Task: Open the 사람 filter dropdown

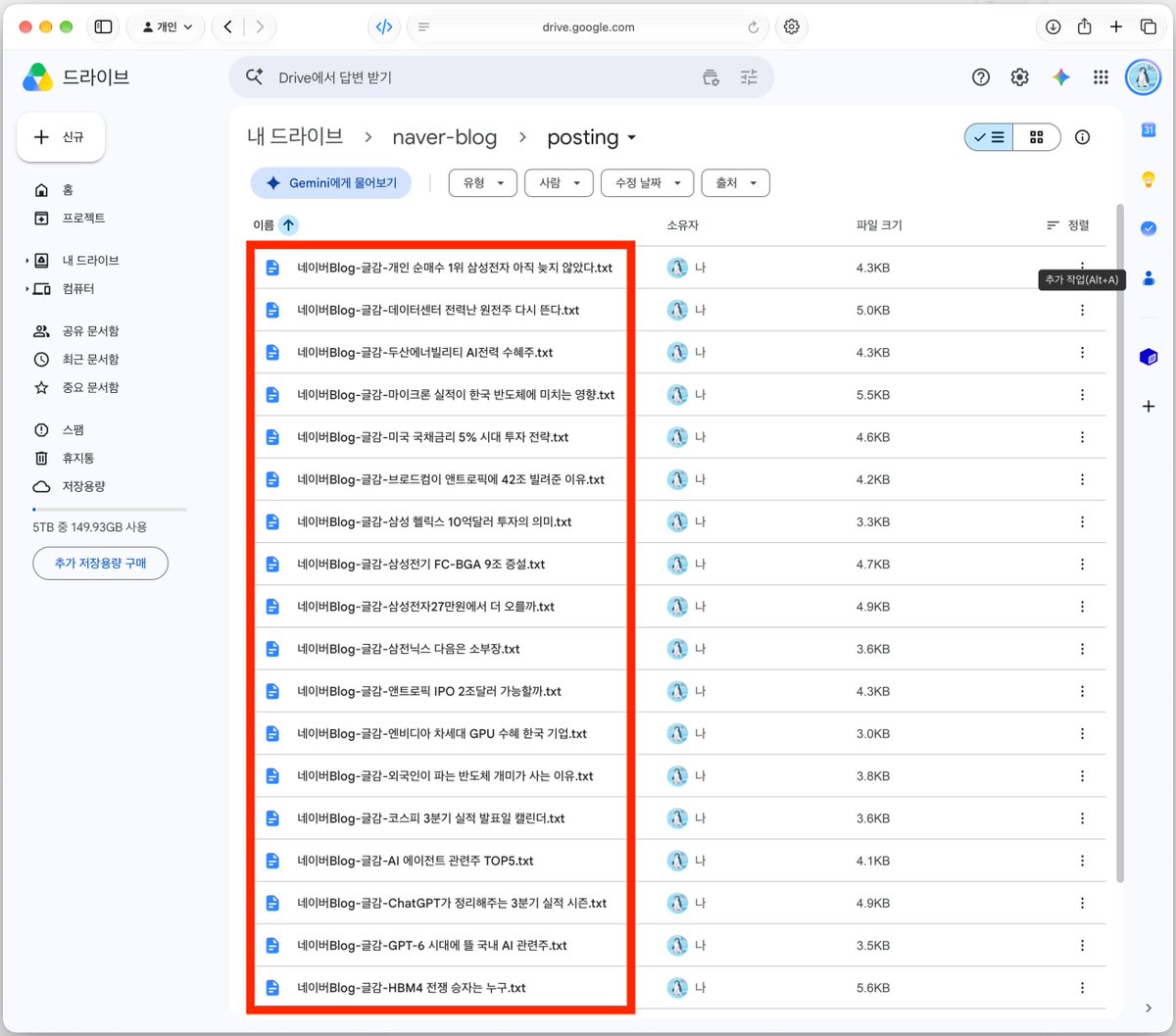Action: coord(559,183)
